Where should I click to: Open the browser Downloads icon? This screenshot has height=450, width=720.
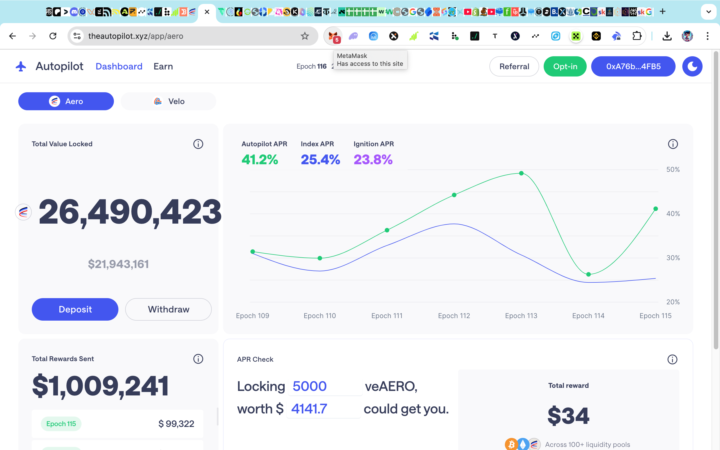click(667, 36)
